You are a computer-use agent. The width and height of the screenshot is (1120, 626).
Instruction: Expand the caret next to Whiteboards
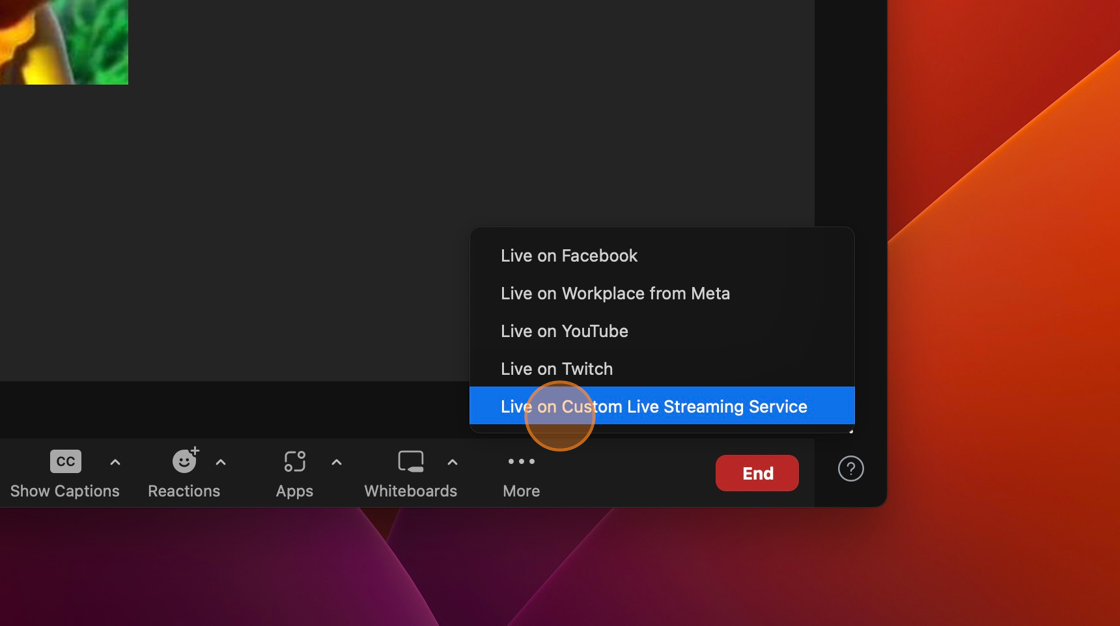click(452, 462)
